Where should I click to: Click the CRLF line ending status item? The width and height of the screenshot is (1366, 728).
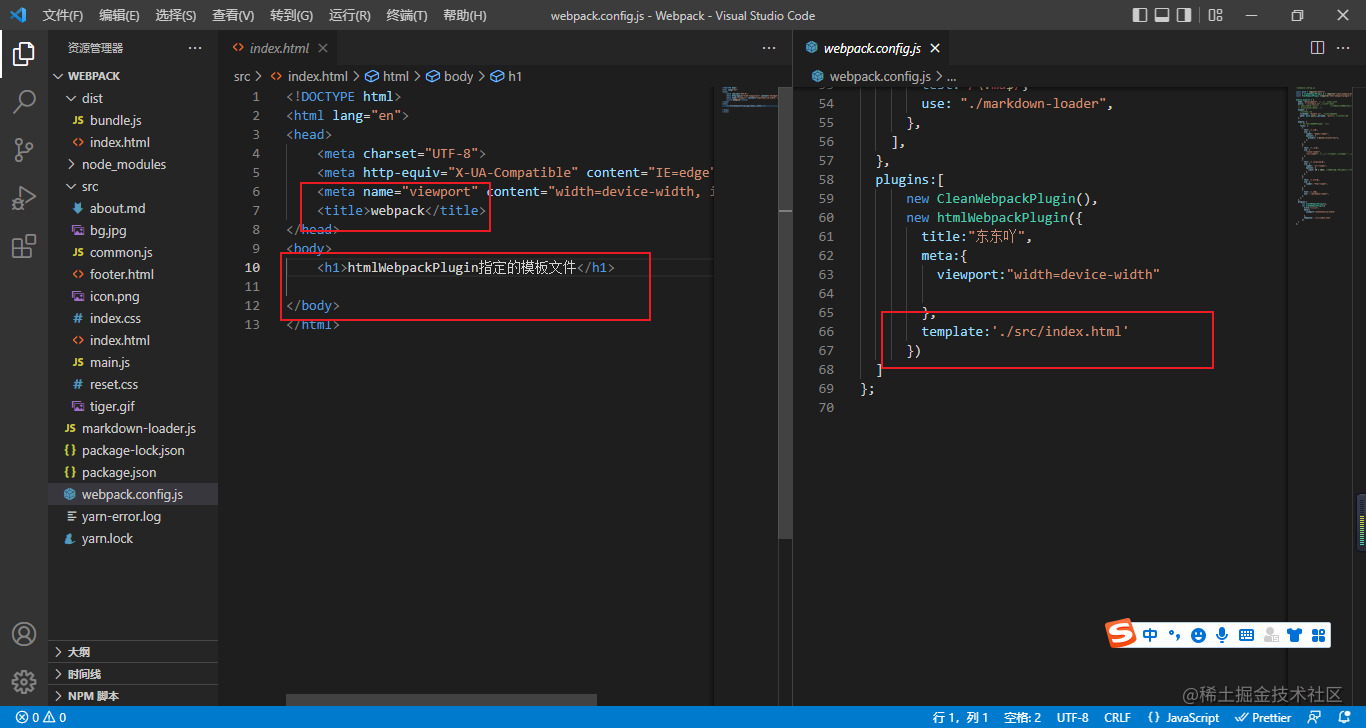tap(1117, 717)
